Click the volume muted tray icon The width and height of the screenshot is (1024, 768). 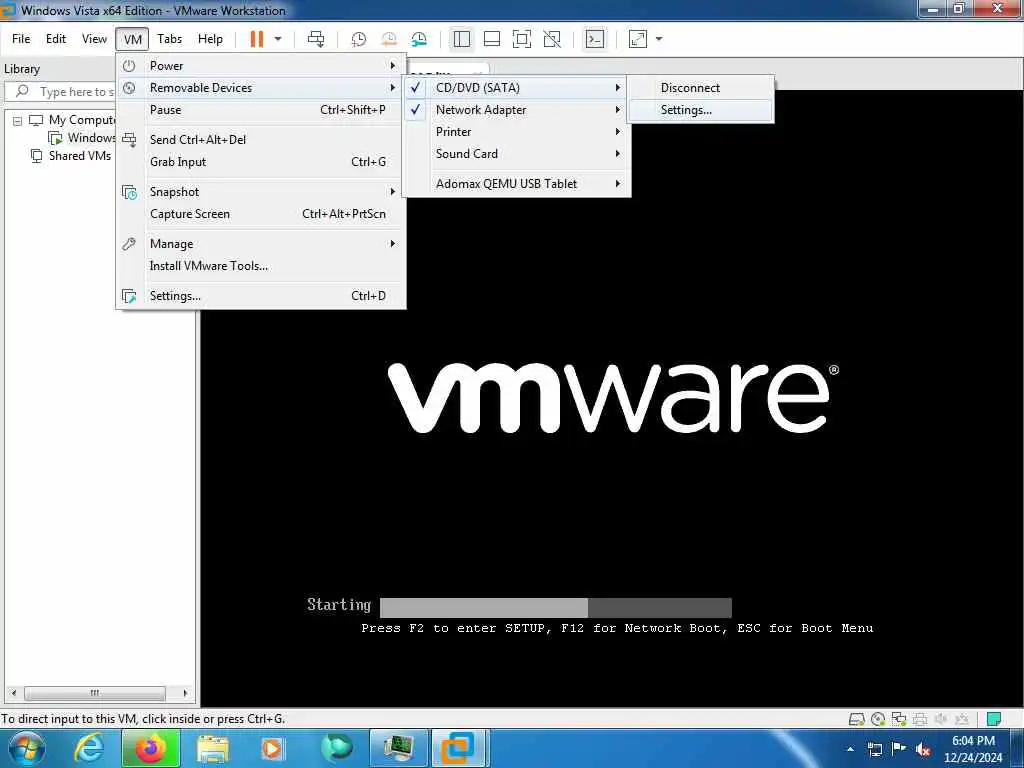point(923,749)
